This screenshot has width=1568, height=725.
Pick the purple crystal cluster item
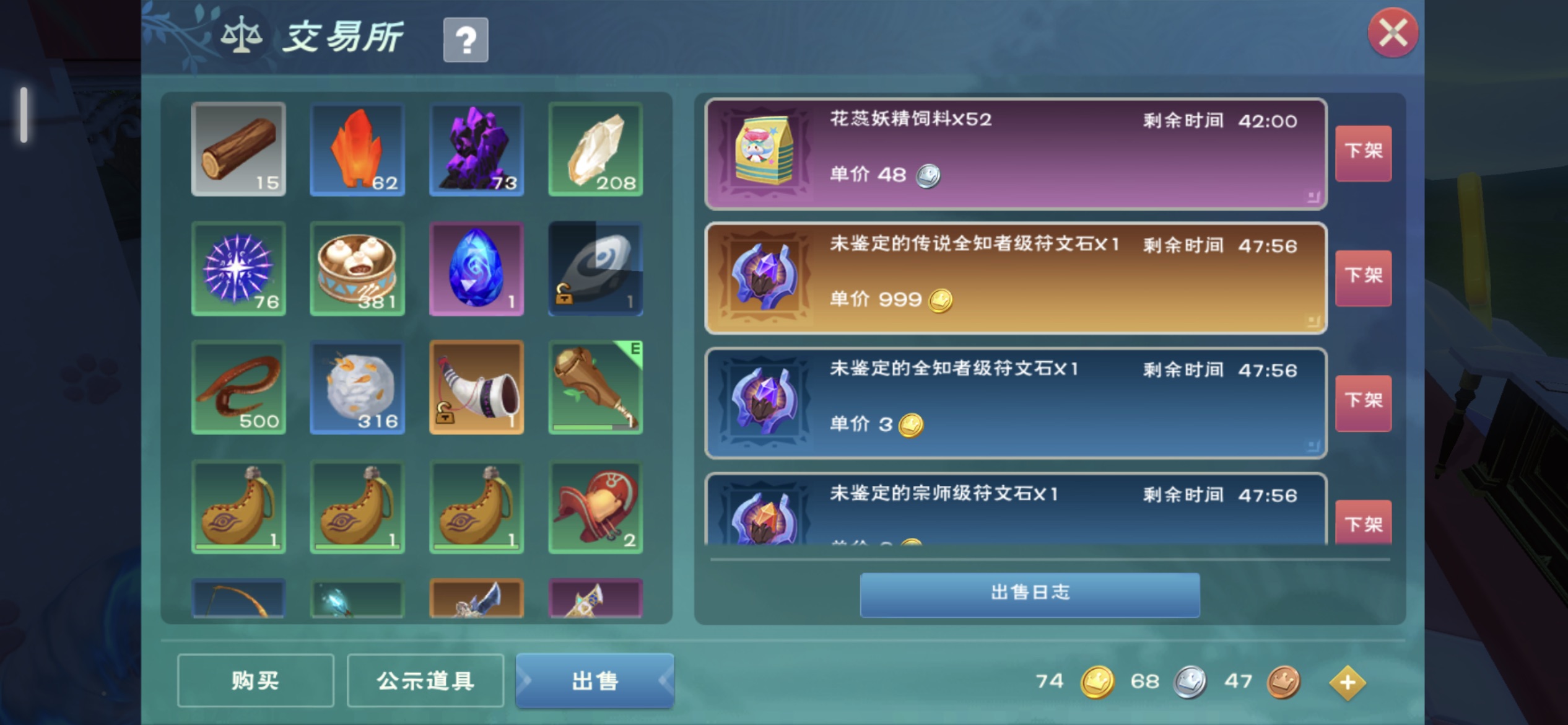[x=476, y=149]
